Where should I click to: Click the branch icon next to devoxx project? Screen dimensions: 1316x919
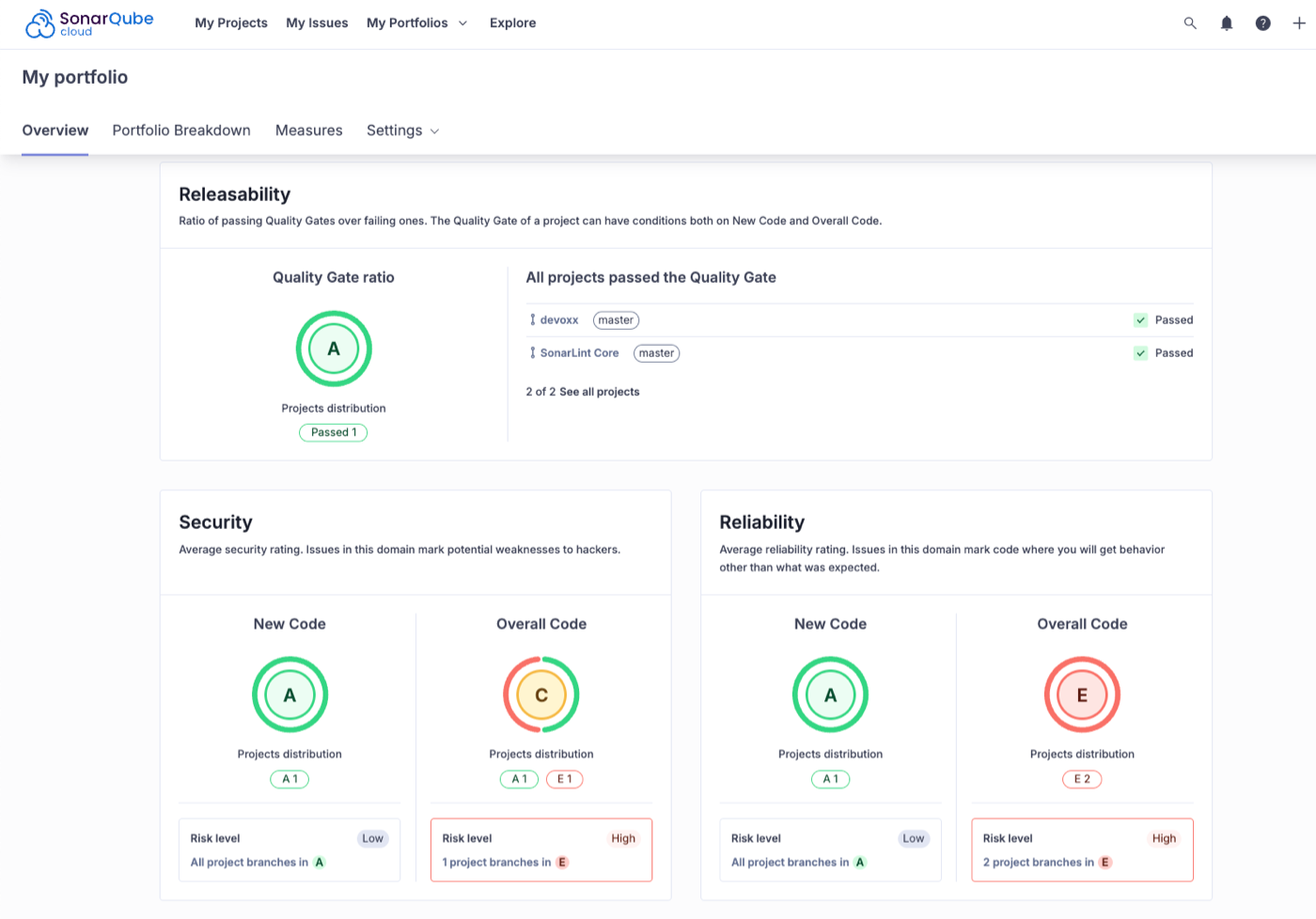coord(532,319)
